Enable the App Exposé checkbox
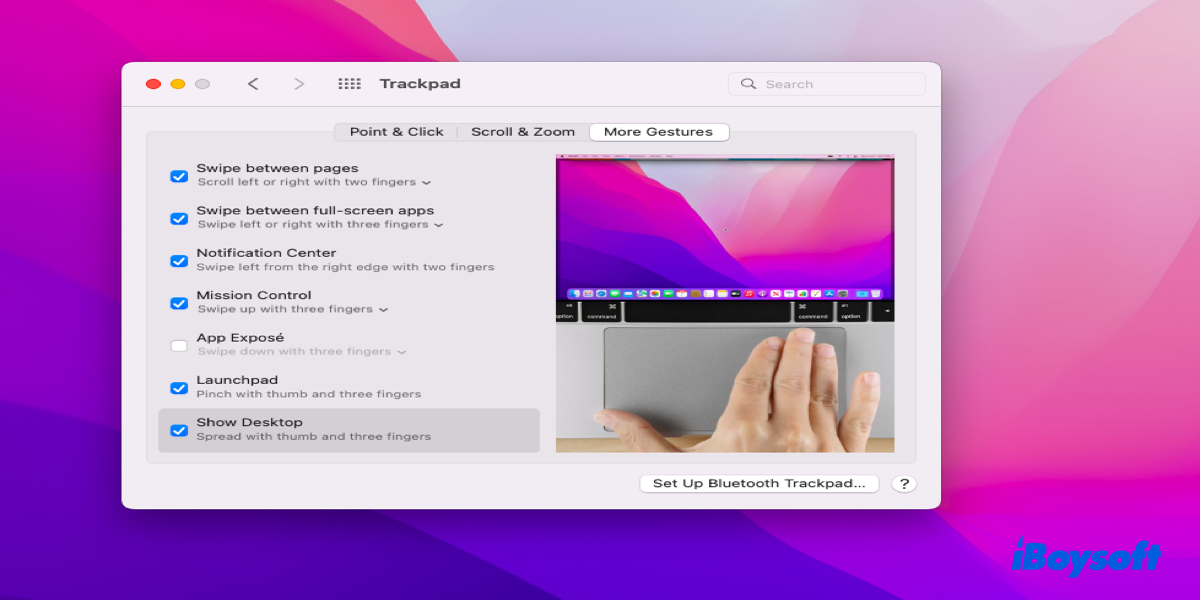 click(179, 345)
